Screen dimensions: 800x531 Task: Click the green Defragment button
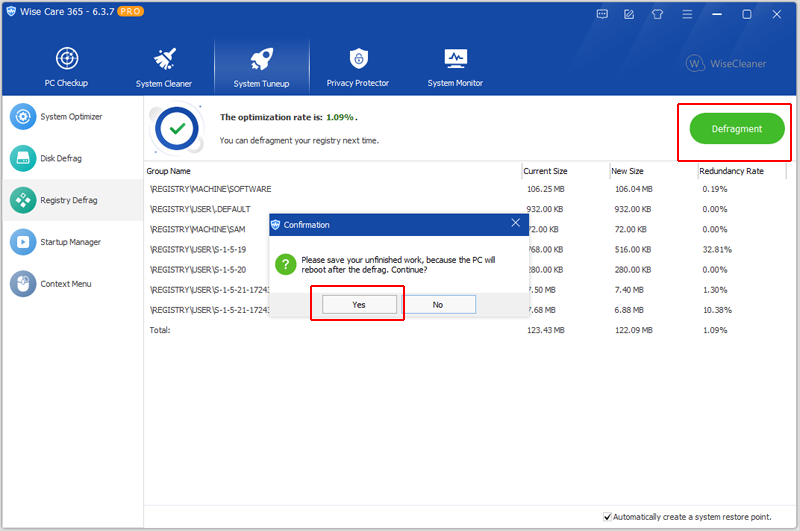pos(737,129)
